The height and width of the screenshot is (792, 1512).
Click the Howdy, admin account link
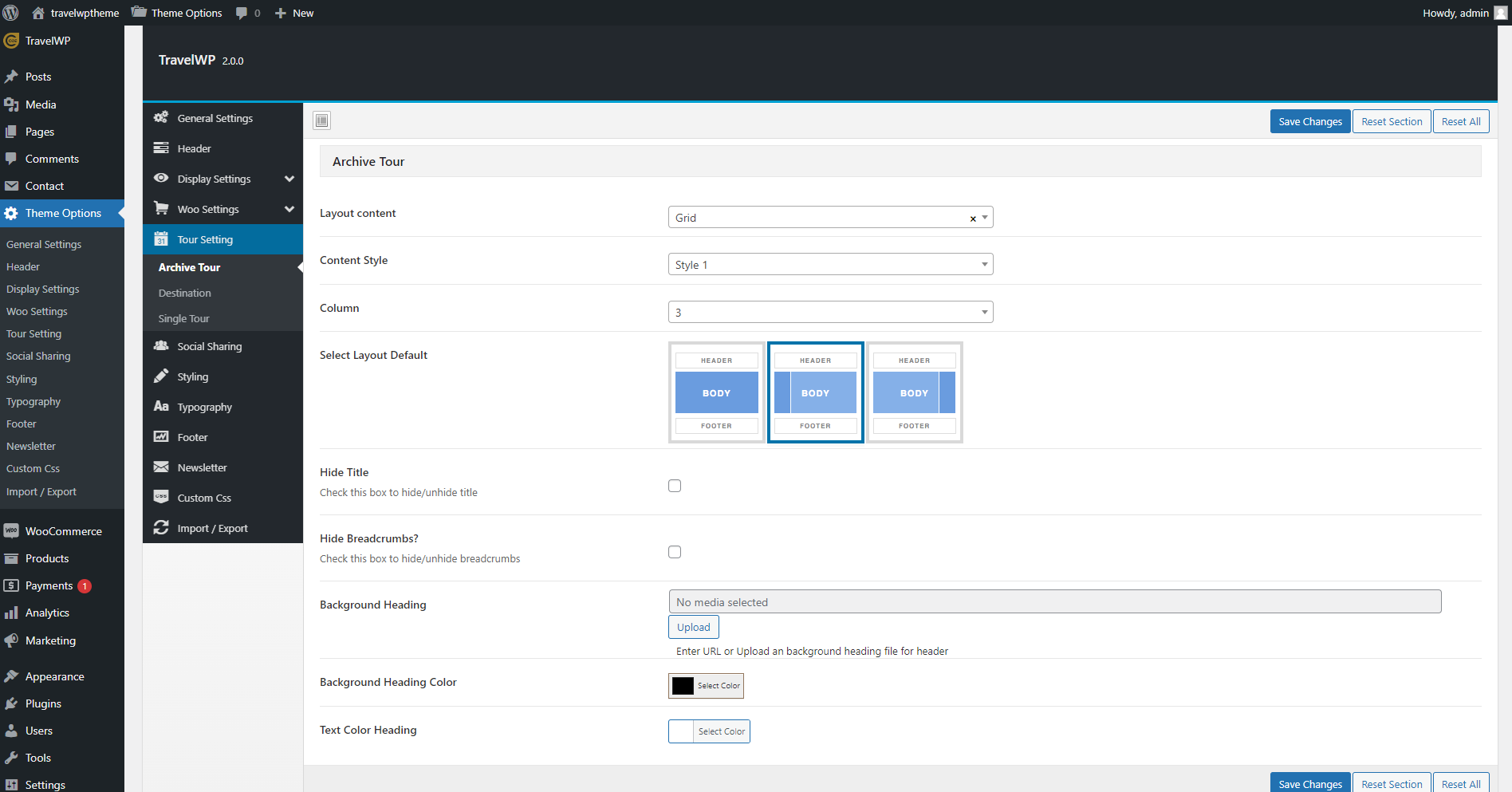[x=1465, y=13]
